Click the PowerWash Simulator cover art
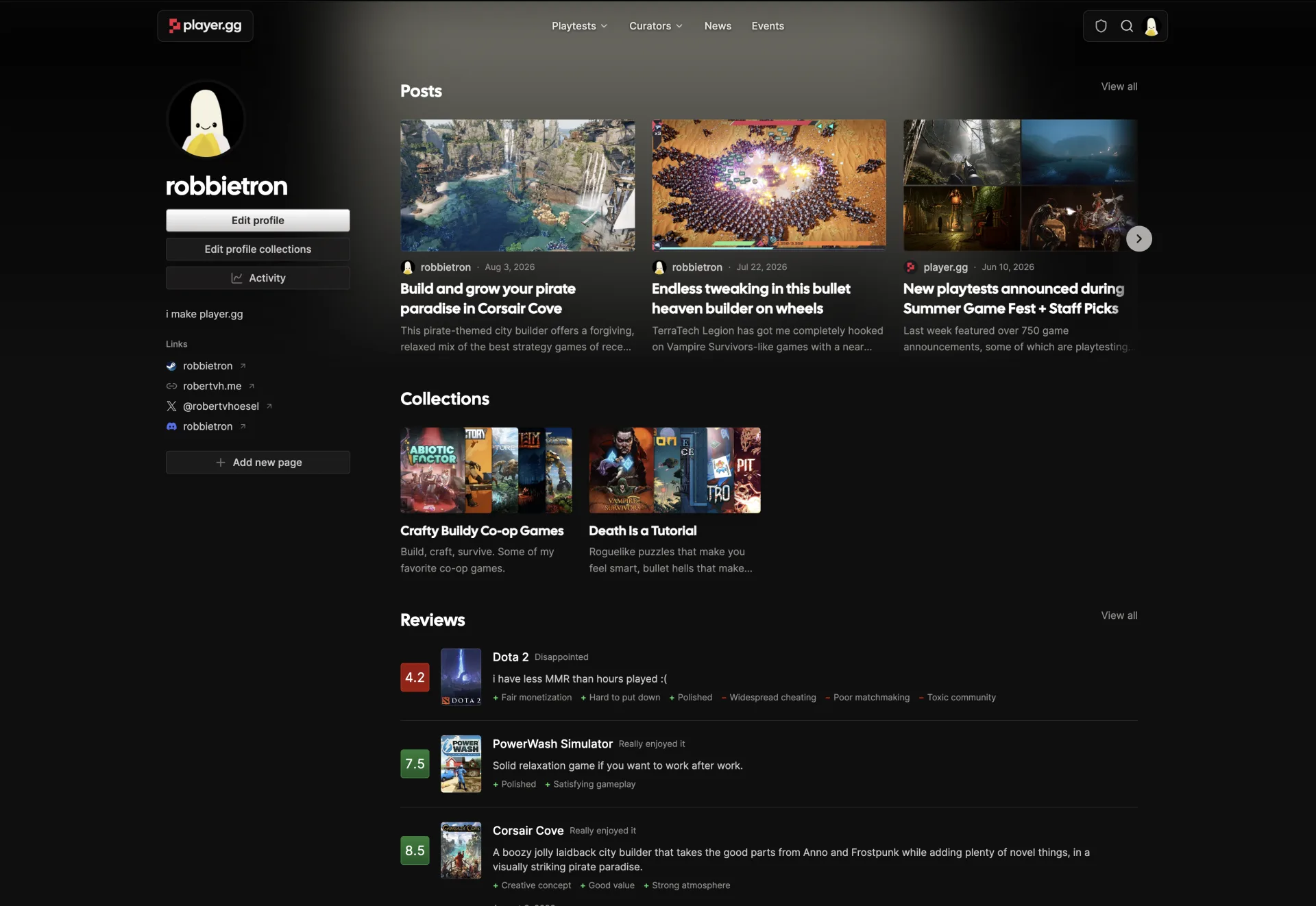 [461, 764]
